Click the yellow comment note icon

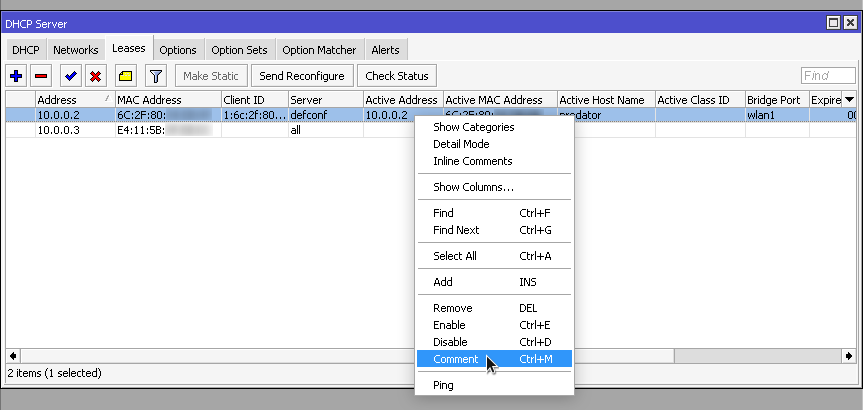tap(125, 76)
